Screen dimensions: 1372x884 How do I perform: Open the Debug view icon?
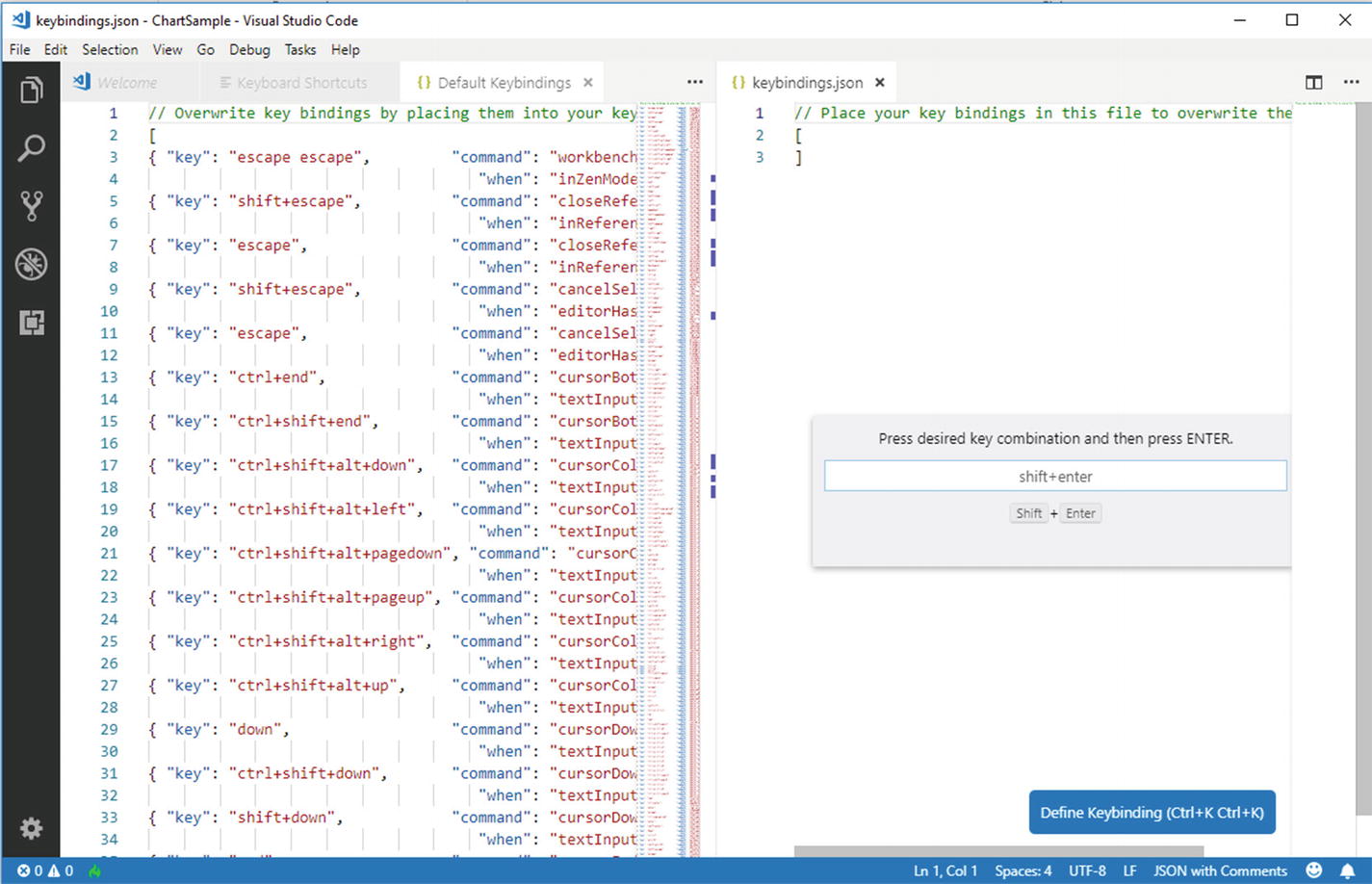(31, 264)
